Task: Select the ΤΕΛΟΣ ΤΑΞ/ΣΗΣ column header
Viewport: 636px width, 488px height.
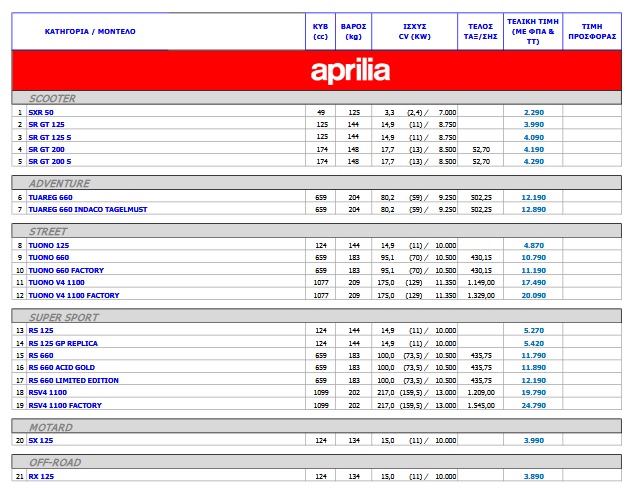Action: tap(481, 32)
